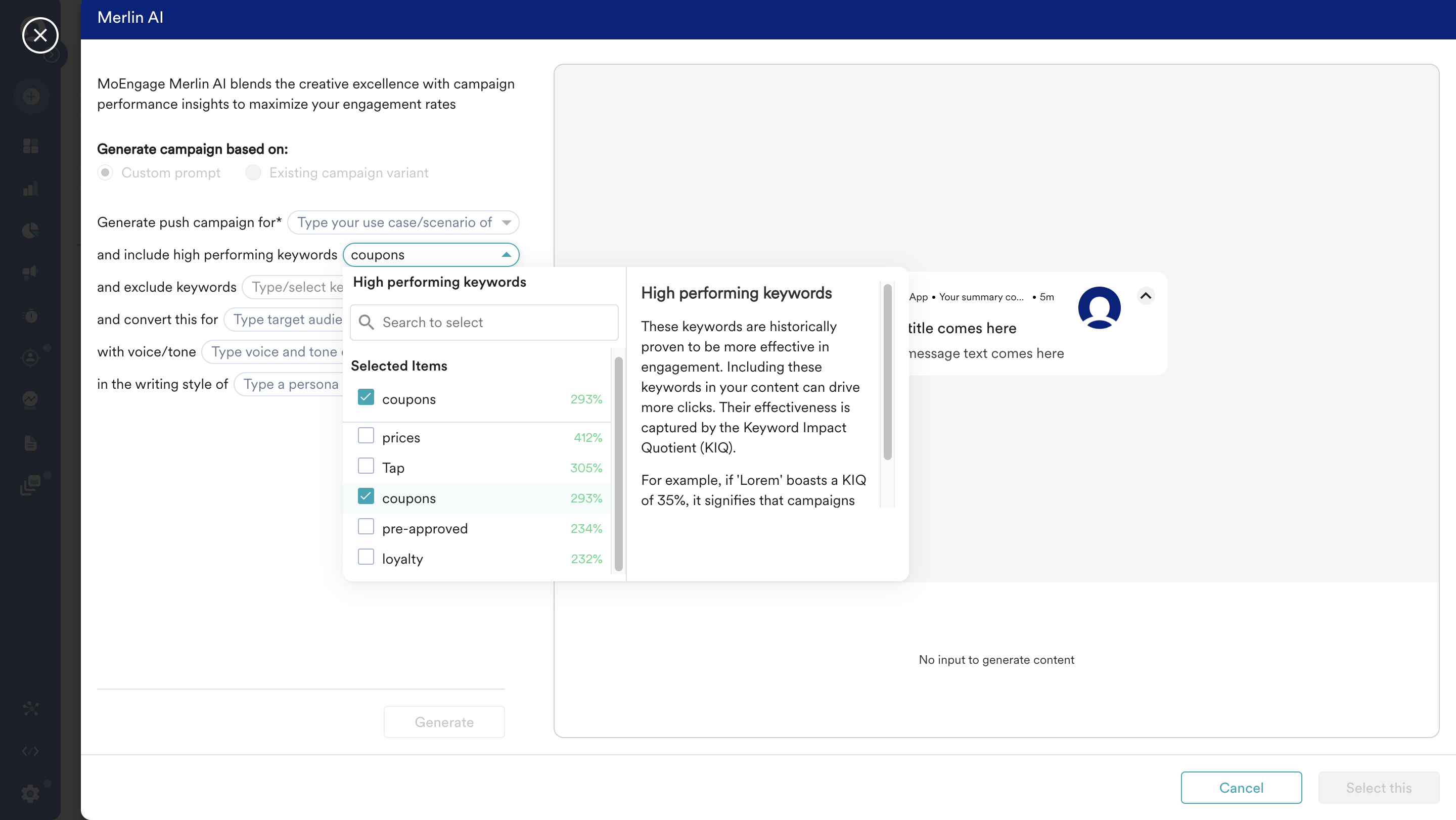Screen dimensions: 1456x820
Task: Check the prices keyword checkbox
Action: pyautogui.click(x=366, y=436)
